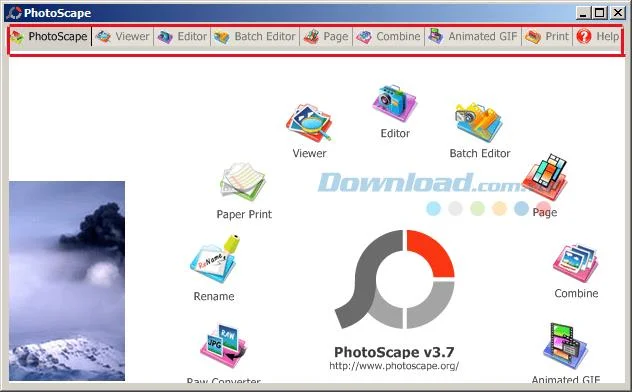Screen dimensions: 632x392
Task: Open the Print tab
Action: coord(547,37)
